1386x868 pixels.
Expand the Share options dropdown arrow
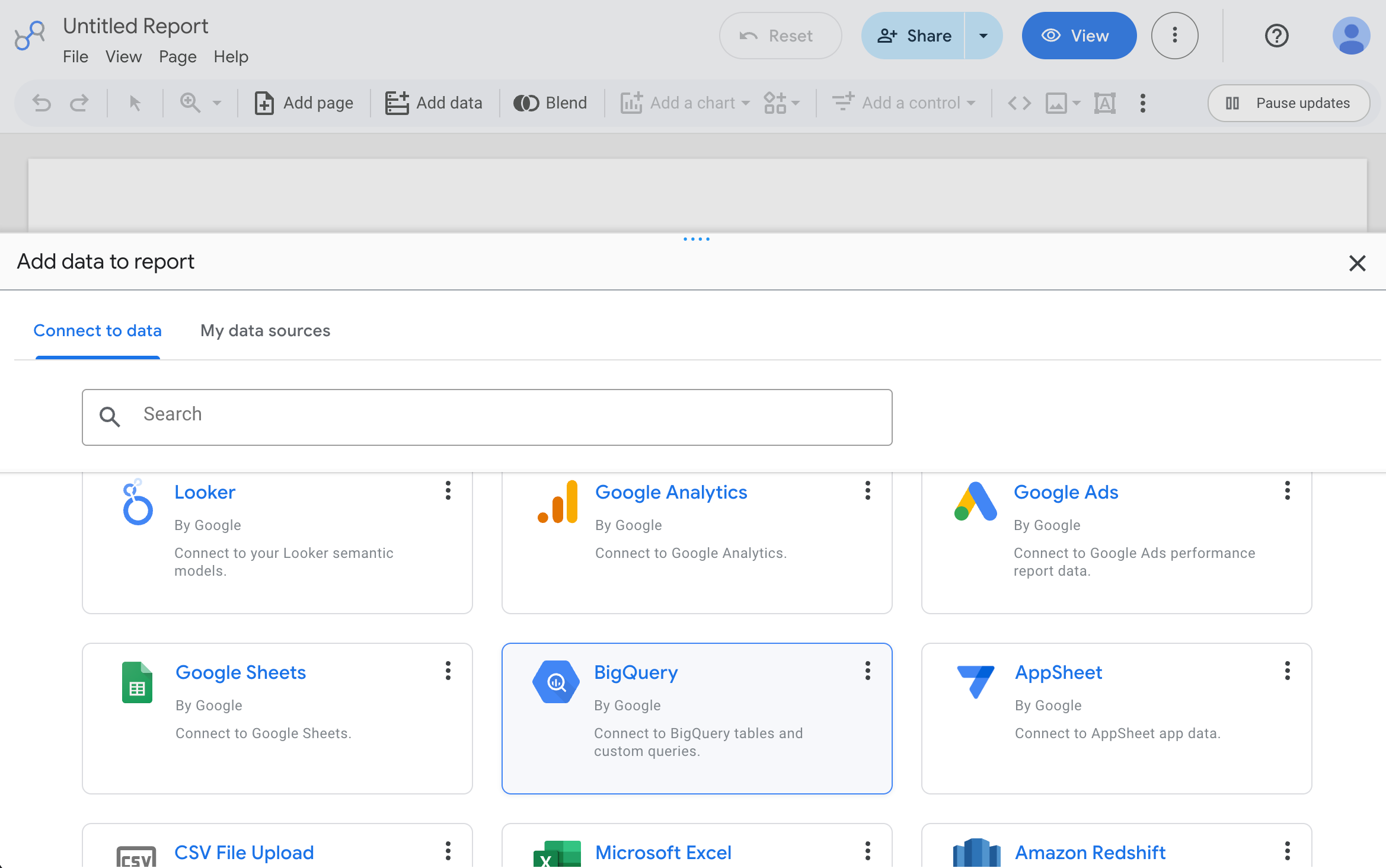click(983, 36)
